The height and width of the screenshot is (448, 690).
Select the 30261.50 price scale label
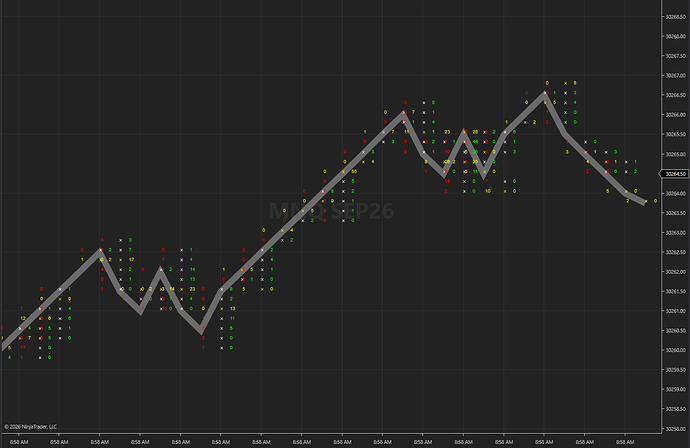tap(675, 291)
